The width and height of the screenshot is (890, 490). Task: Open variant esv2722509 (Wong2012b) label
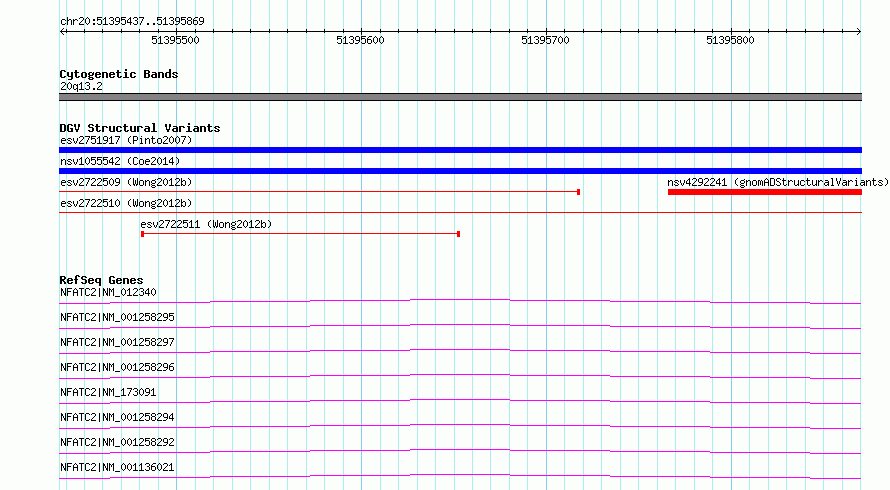126,182
